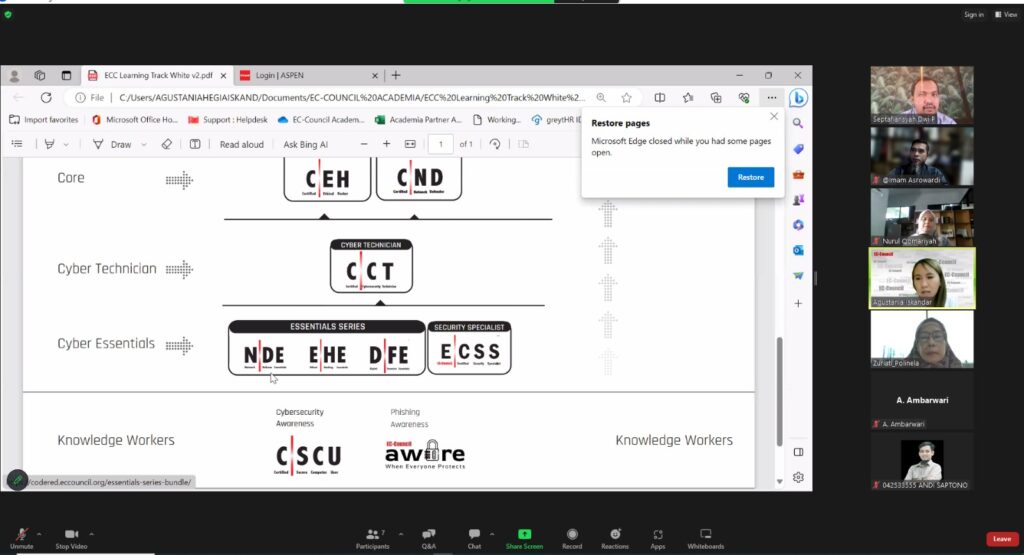Unmute the Zoom microphone
This screenshot has height=555, width=1024.
(21, 539)
